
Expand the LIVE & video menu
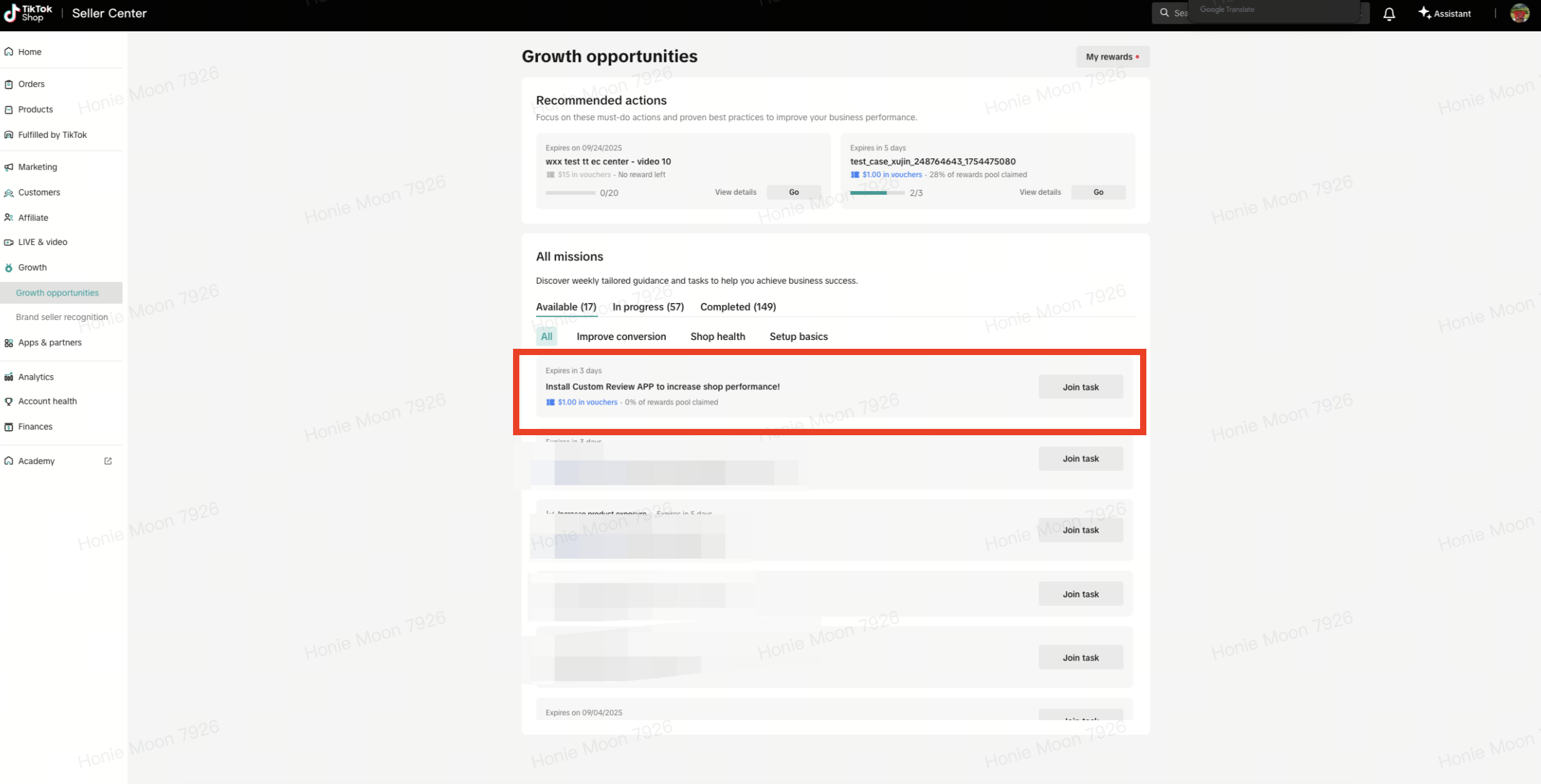(x=43, y=242)
